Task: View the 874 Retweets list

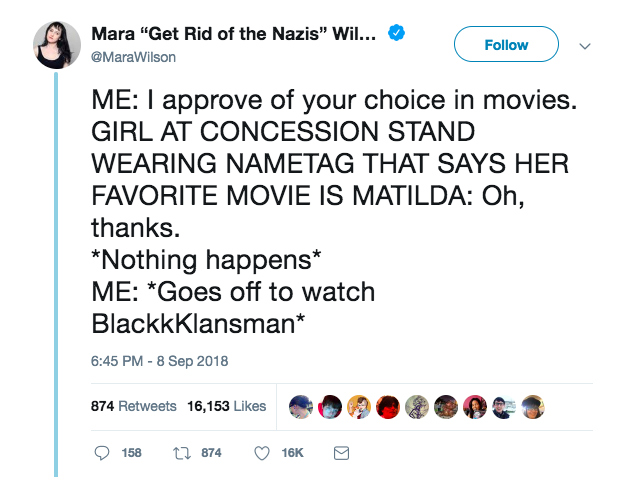Action: (134, 406)
